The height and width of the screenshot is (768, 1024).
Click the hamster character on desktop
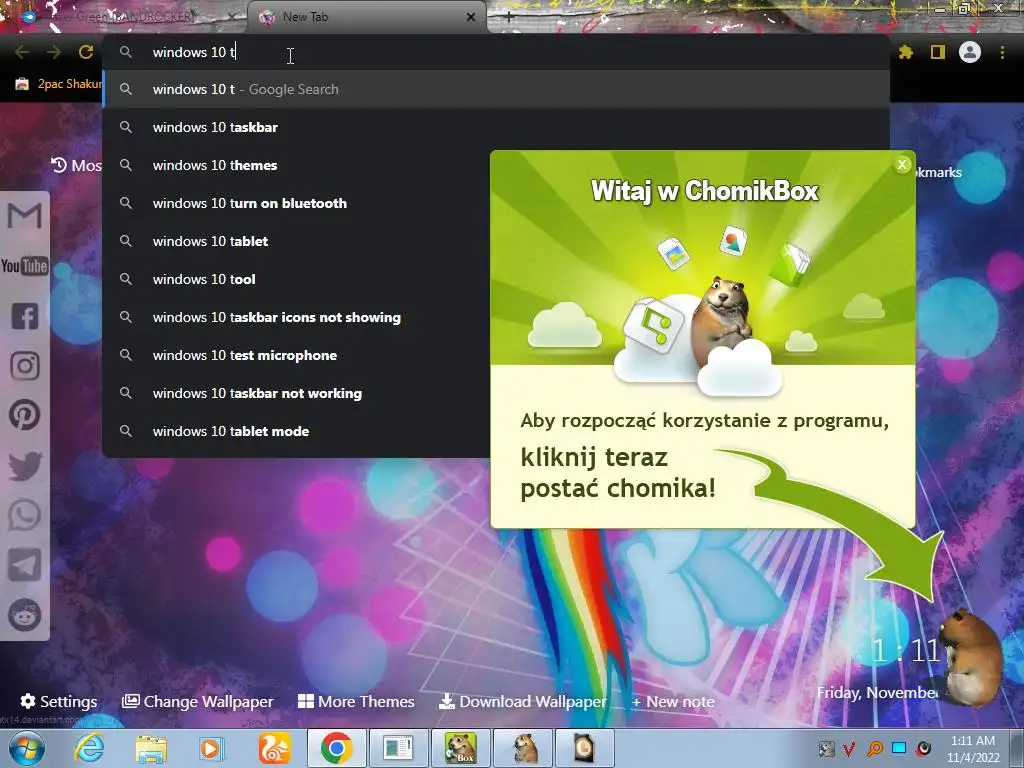click(x=971, y=656)
